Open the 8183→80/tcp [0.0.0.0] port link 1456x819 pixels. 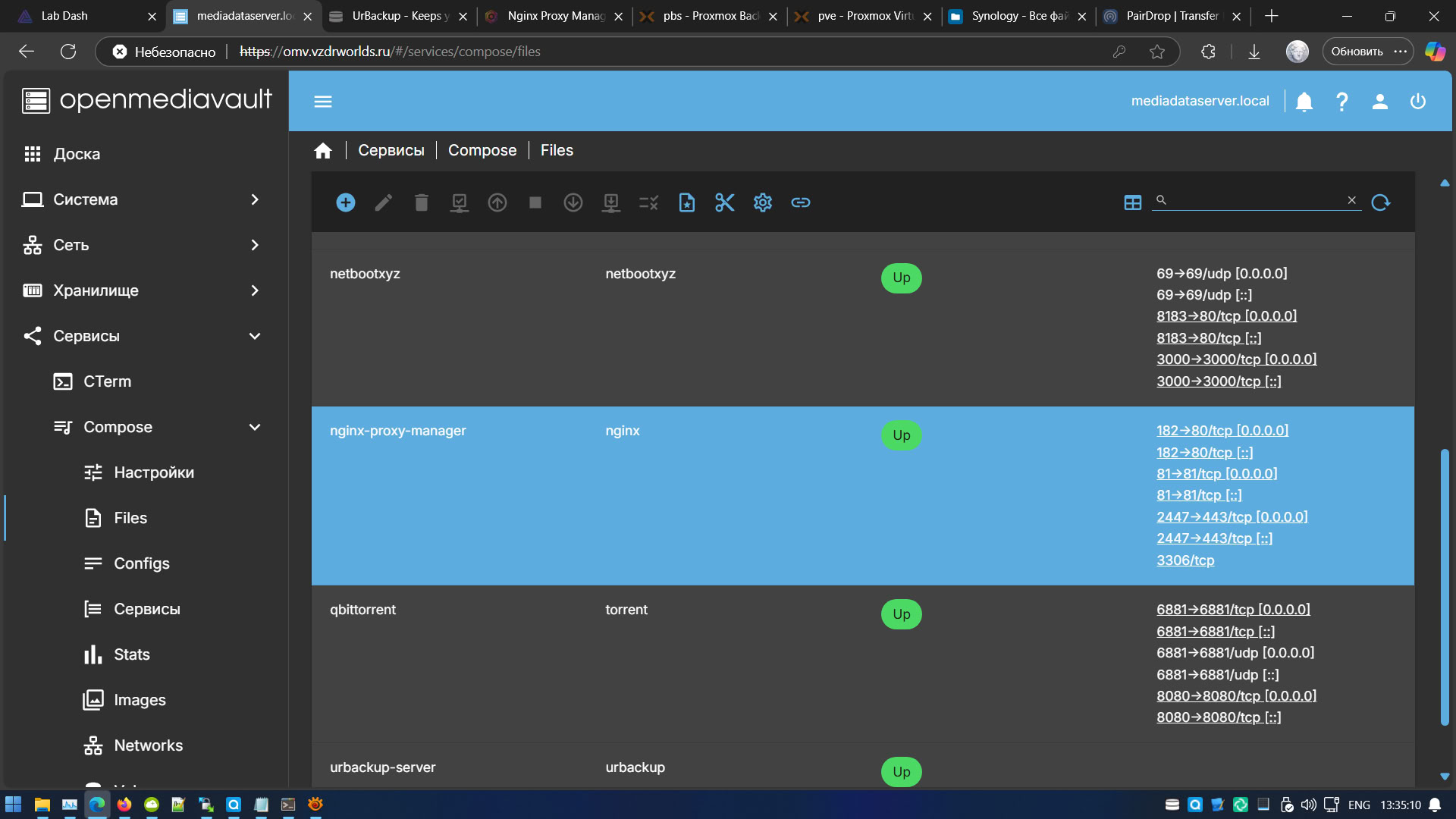pyautogui.click(x=1226, y=316)
